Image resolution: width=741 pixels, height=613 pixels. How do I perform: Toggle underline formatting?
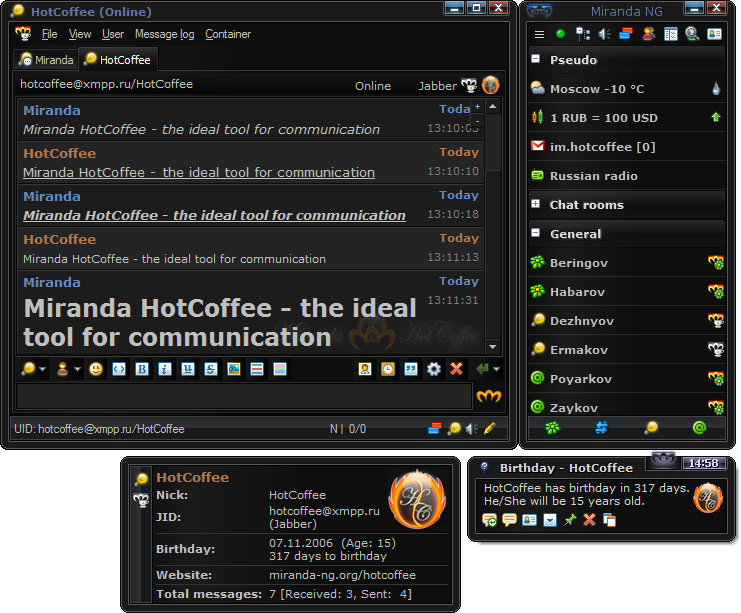188,369
